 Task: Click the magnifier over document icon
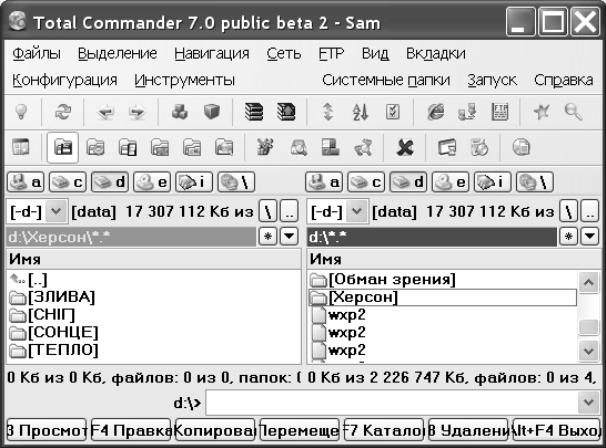click(x=298, y=147)
